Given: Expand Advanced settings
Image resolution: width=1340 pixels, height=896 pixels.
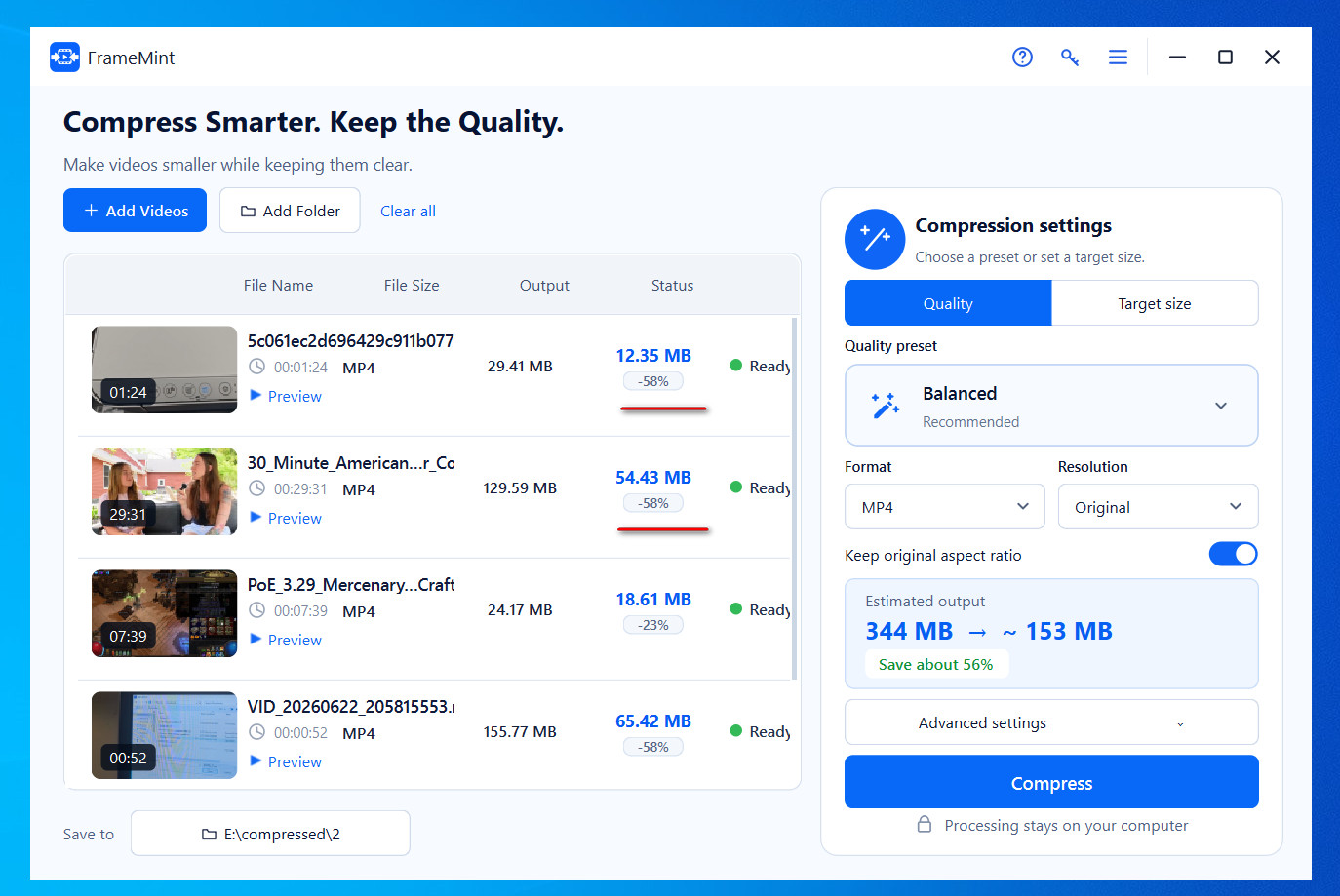Looking at the screenshot, I should [x=1051, y=722].
